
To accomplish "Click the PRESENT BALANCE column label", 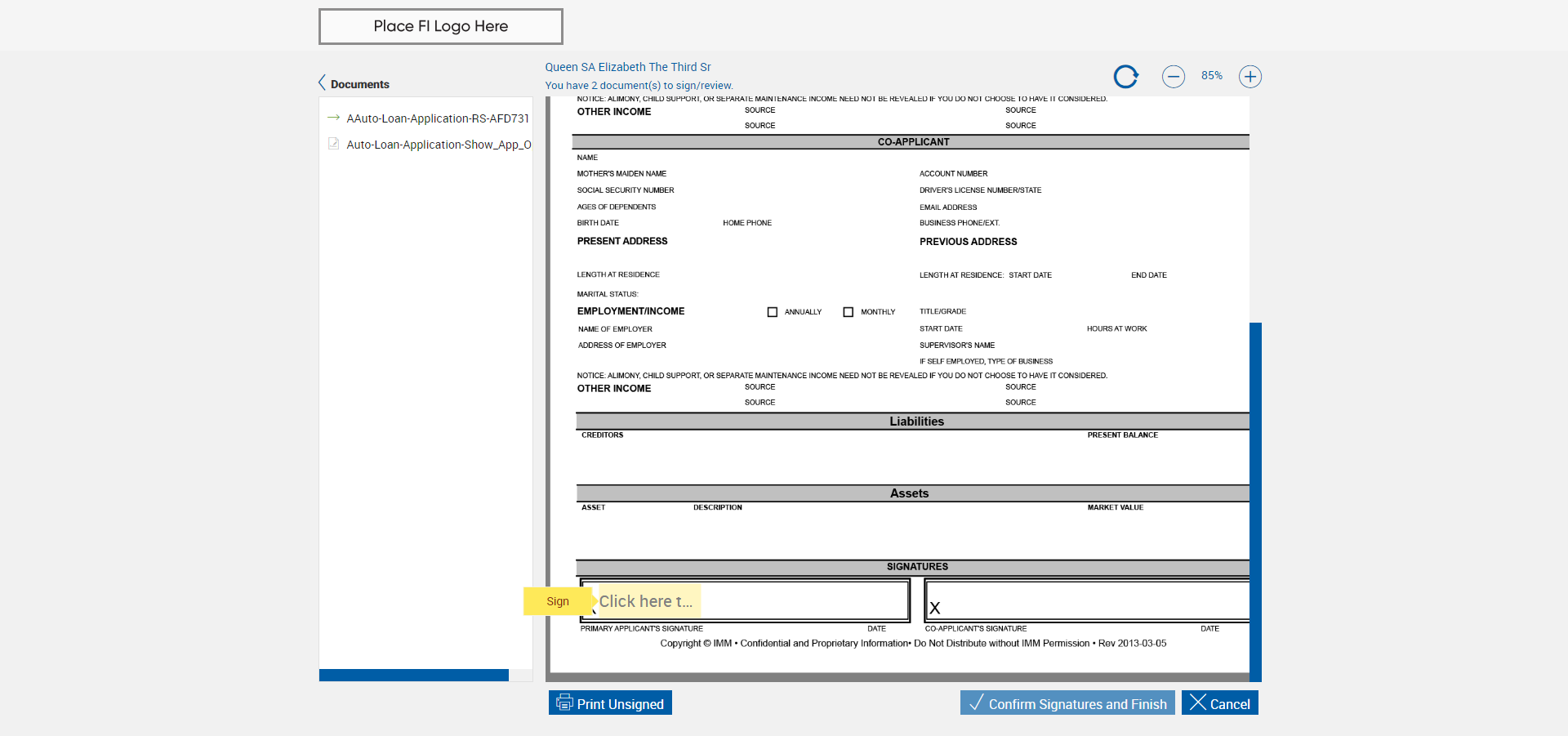I will [1123, 435].
